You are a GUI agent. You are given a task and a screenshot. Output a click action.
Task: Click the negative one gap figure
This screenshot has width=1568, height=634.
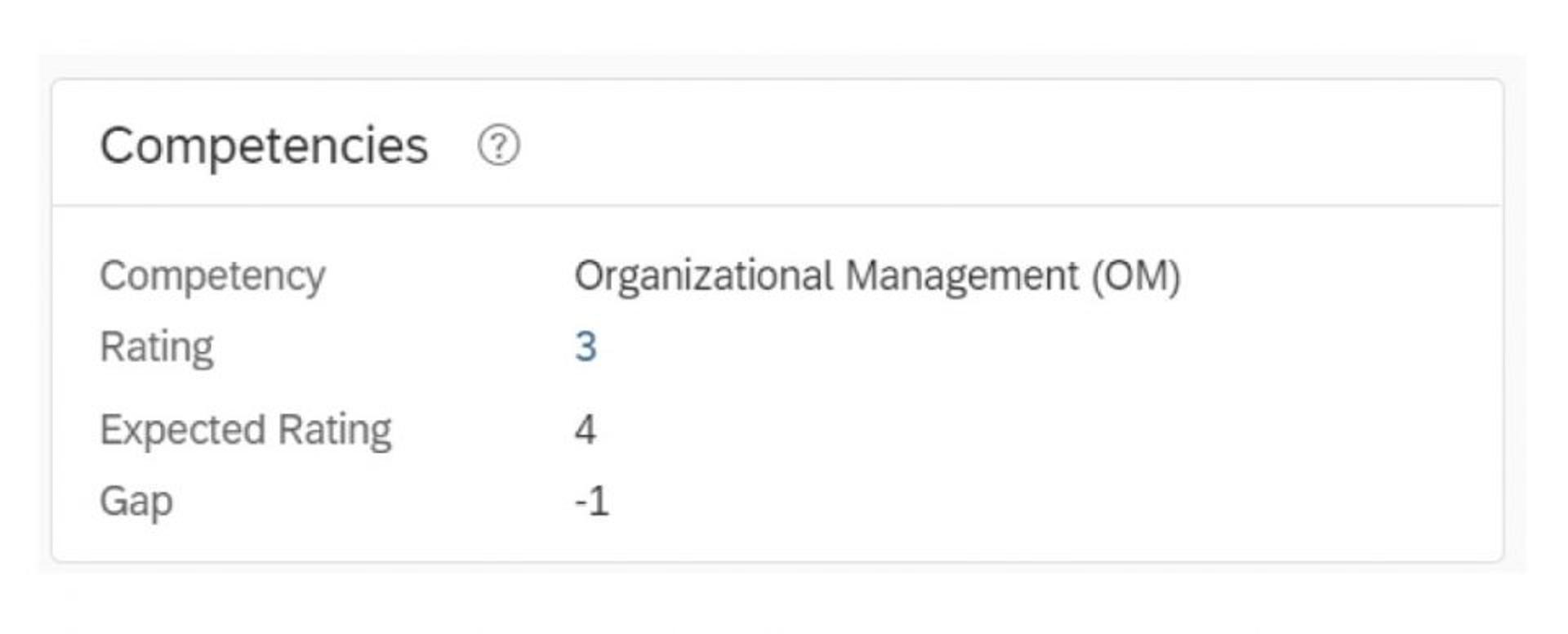[592, 501]
